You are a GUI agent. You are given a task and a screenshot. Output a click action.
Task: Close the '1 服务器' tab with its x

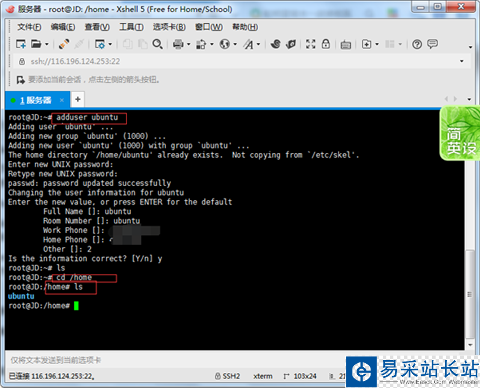[x=62, y=100]
